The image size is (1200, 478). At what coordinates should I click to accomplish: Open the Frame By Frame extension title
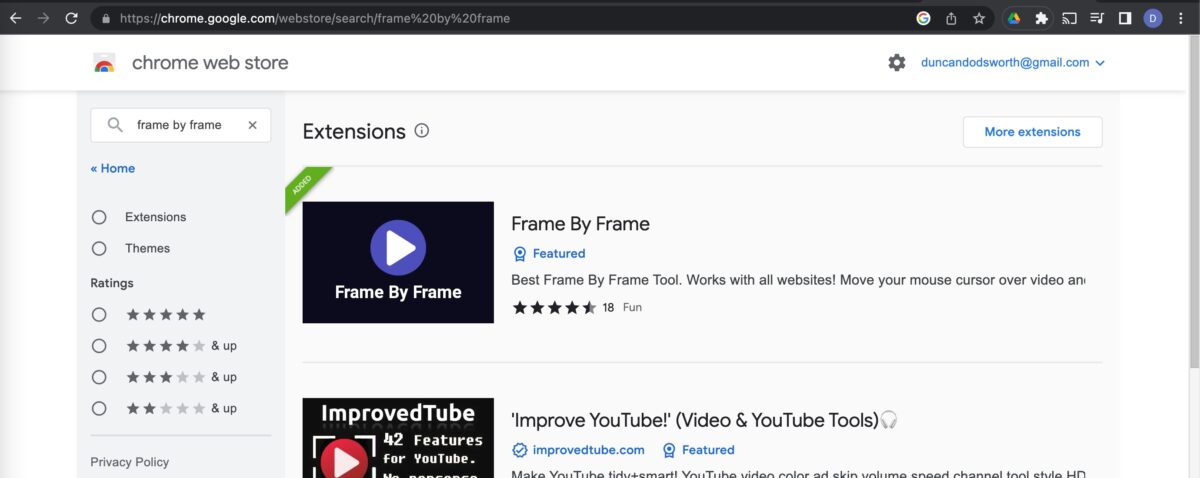click(x=580, y=224)
